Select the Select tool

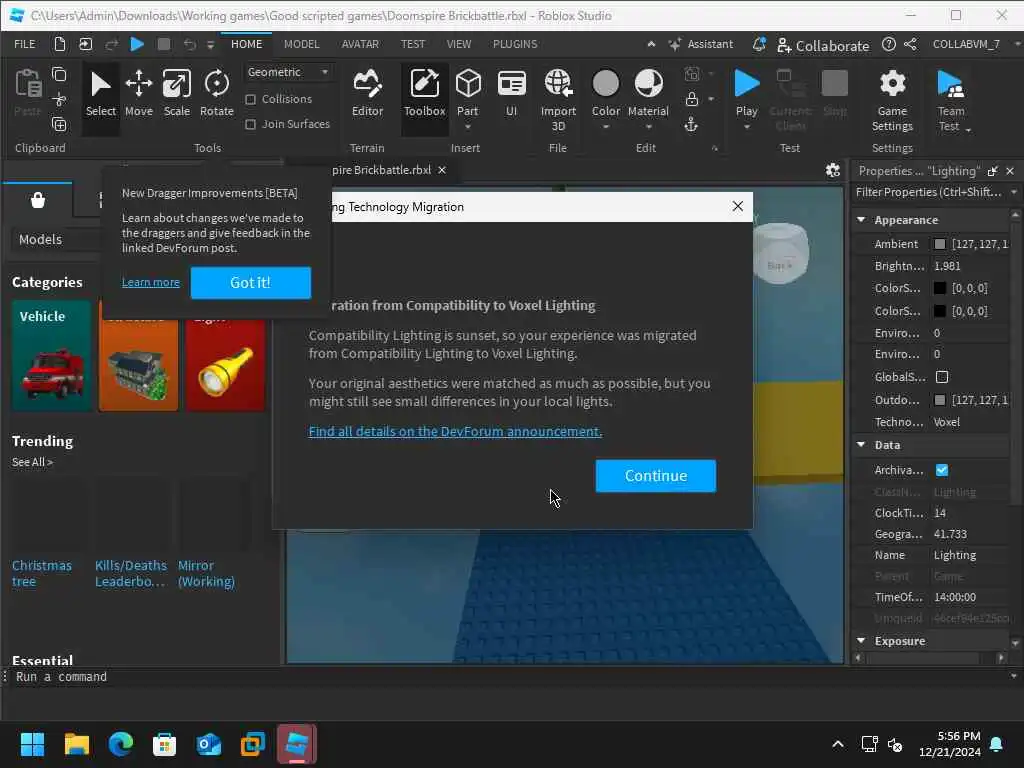pos(101,93)
